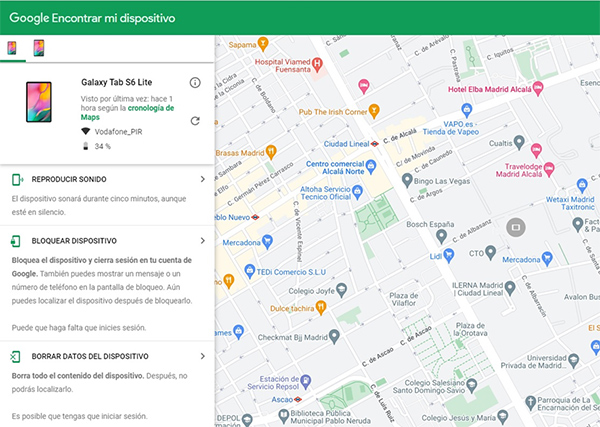Choose BORRAR DATOS DEL DISPOSITIVO option
600x427 pixels.
(x=90, y=357)
